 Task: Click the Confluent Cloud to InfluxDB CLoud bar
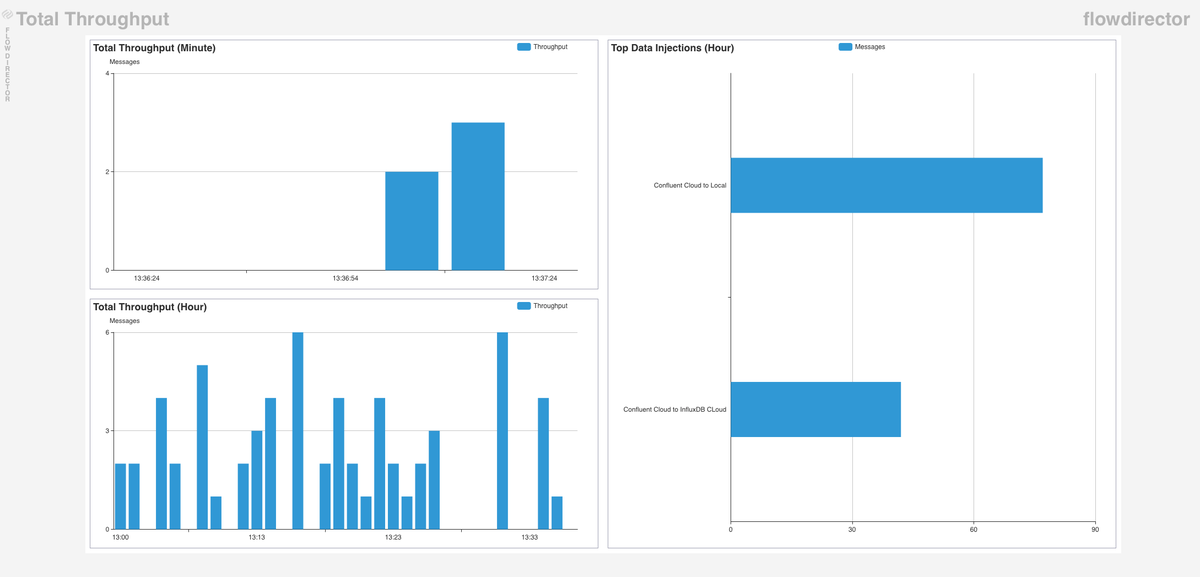point(816,409)
